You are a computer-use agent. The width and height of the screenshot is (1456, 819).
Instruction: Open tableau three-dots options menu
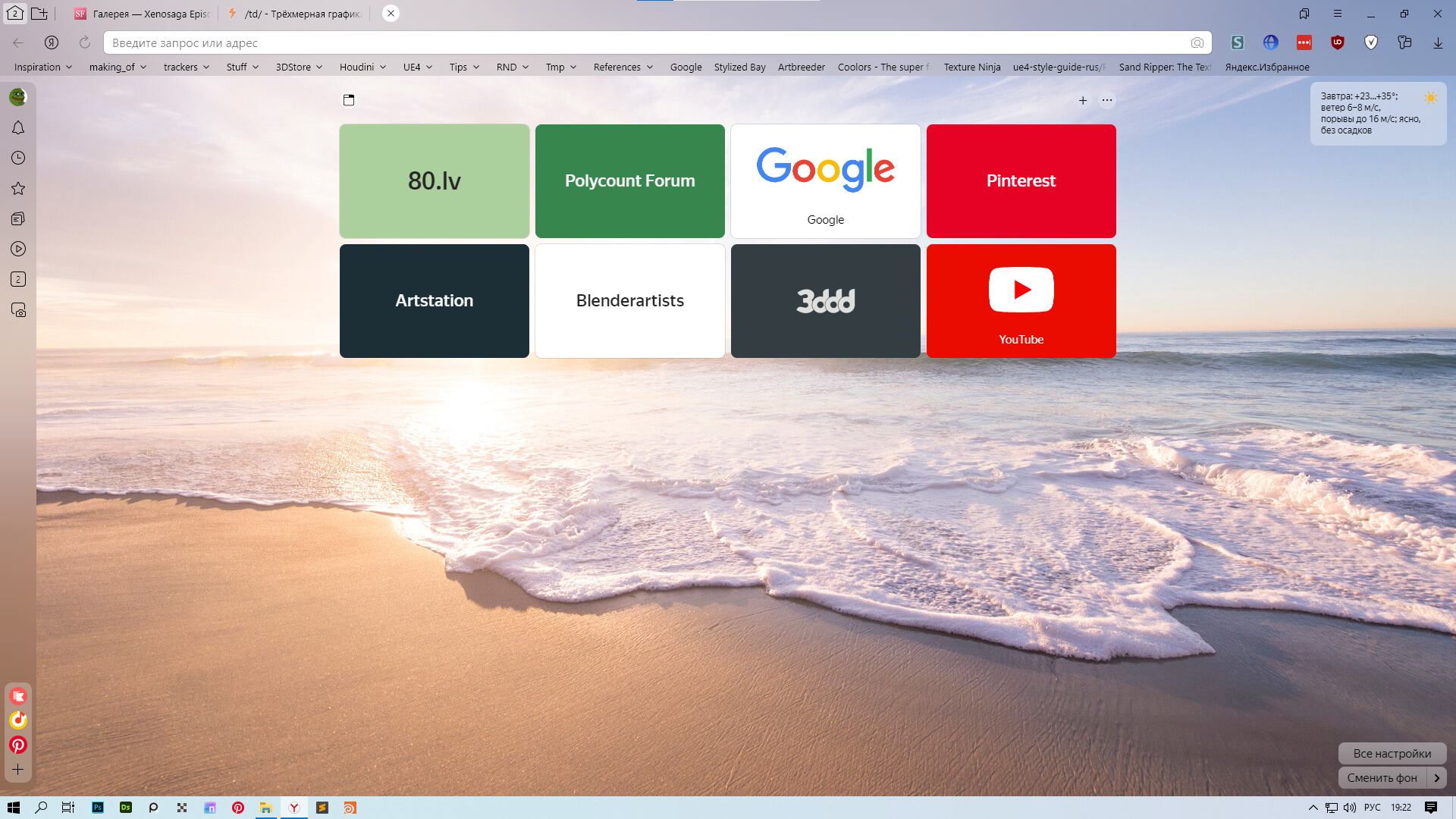coord(1107,100)
